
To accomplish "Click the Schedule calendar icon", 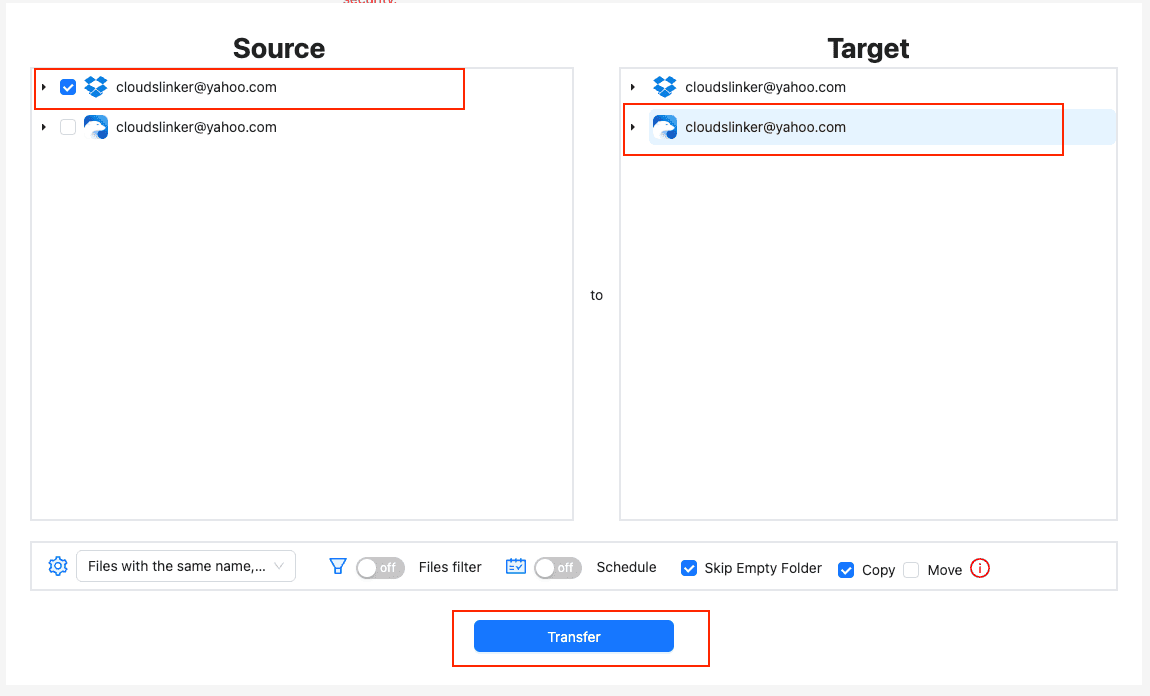I will [516, 567].
